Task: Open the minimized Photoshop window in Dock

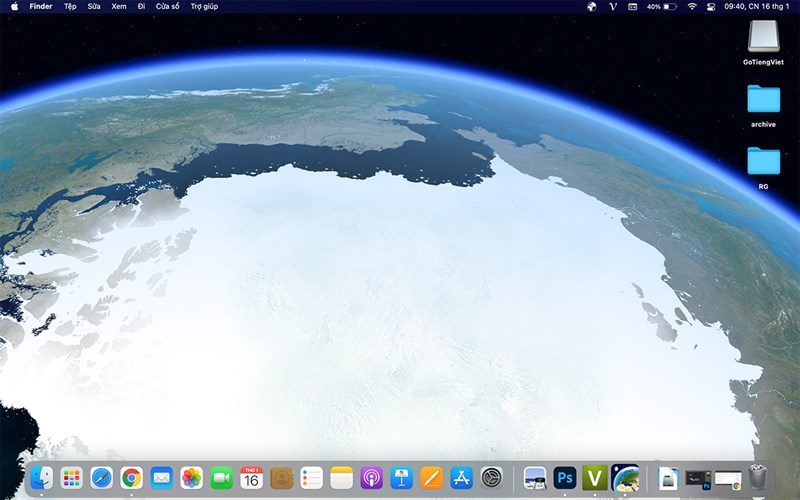Action: pos(698,480)
